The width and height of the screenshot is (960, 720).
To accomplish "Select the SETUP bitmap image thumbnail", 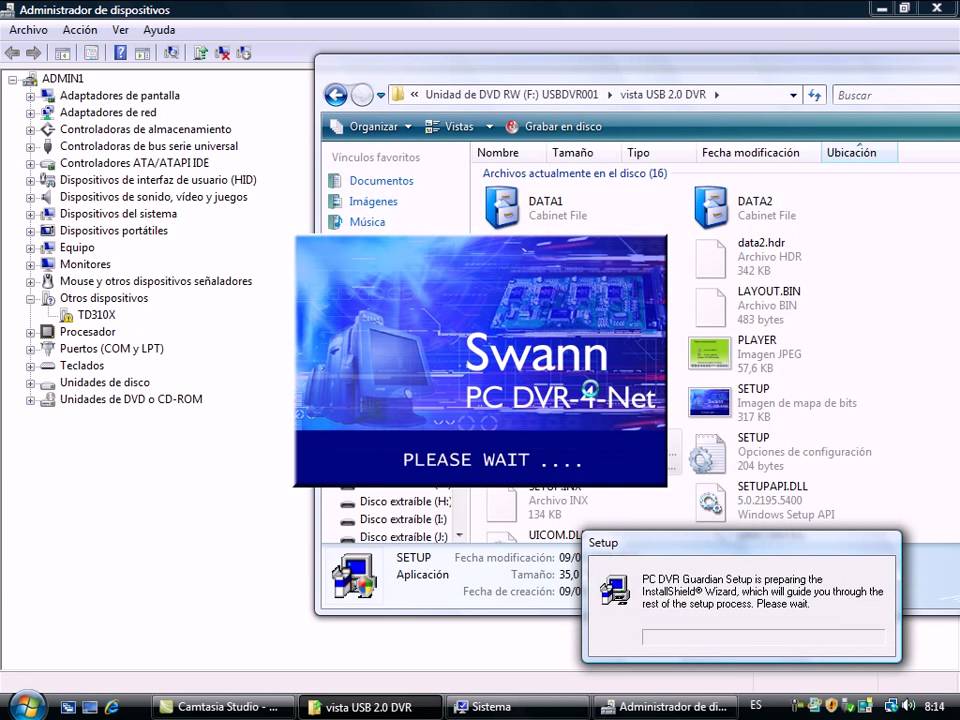I will [x=709, y=402].
